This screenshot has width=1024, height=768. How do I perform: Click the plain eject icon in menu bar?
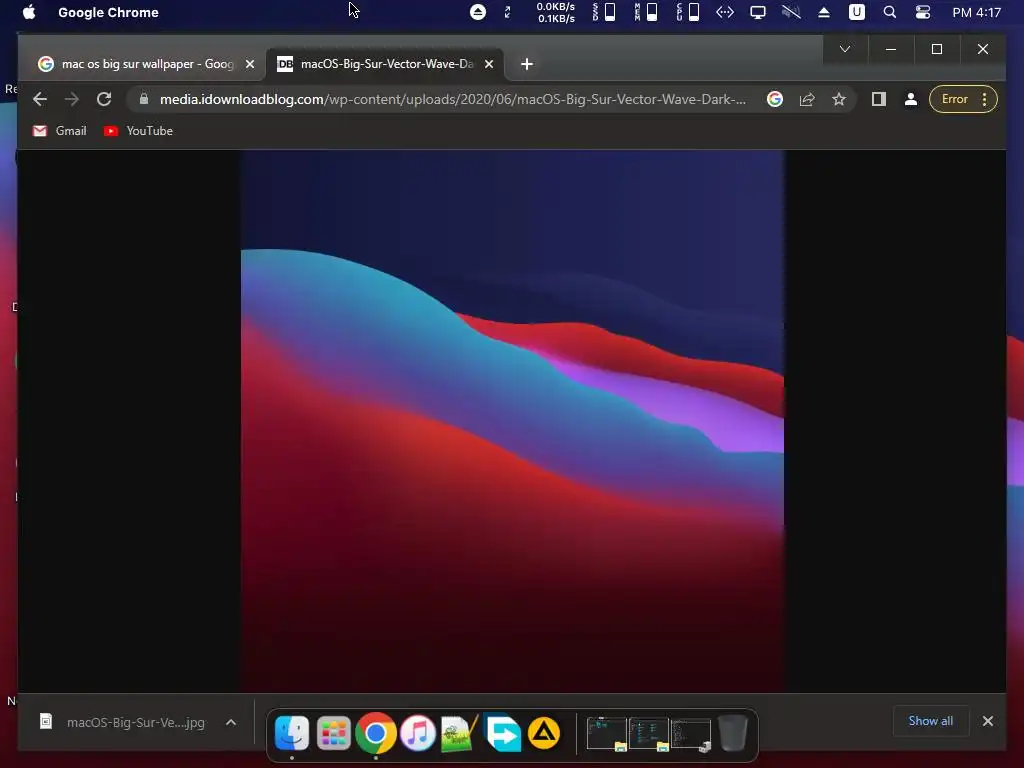coord(824,12)
